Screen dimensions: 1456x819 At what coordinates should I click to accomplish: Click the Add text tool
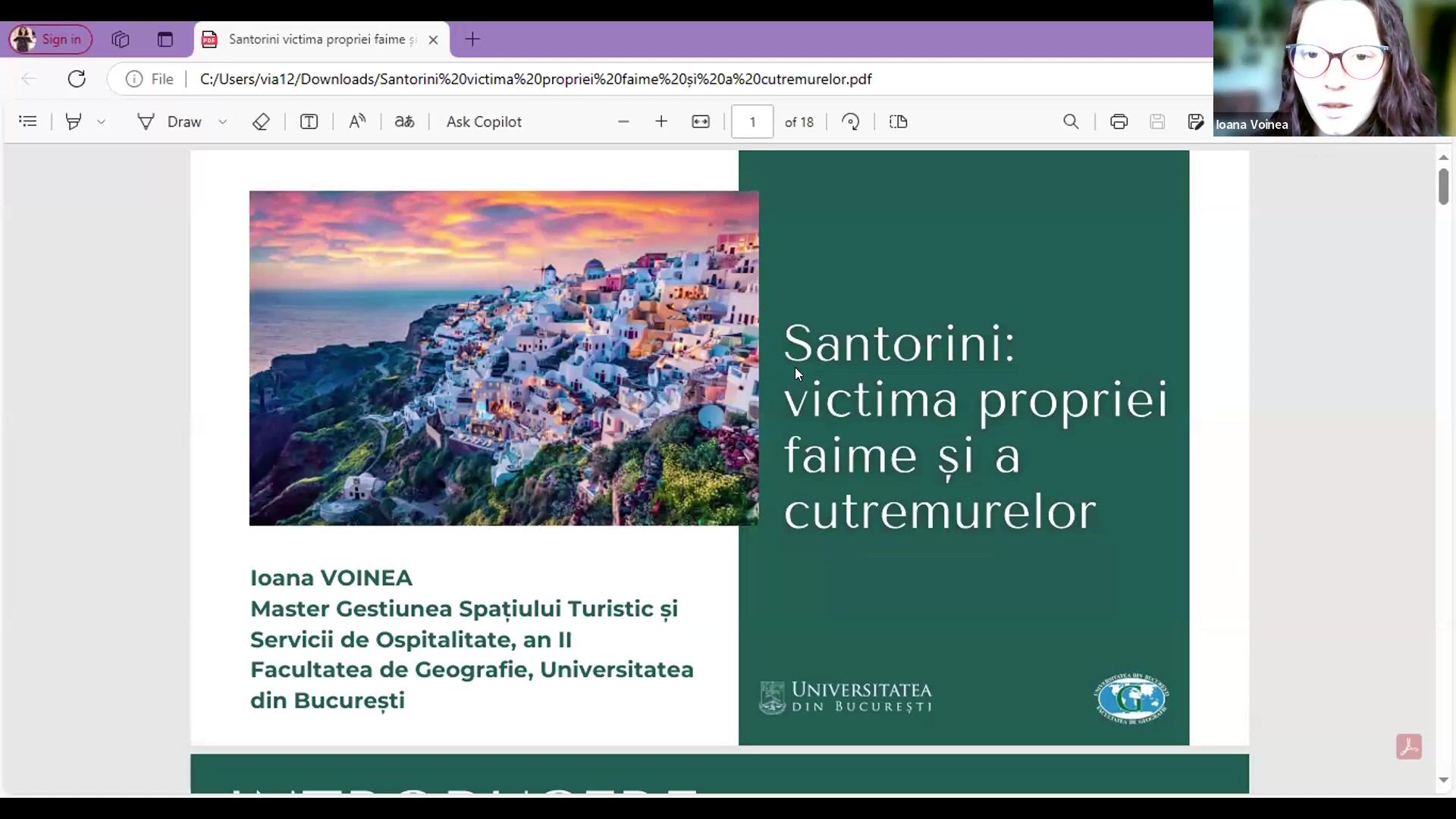(x=309, y=121)
